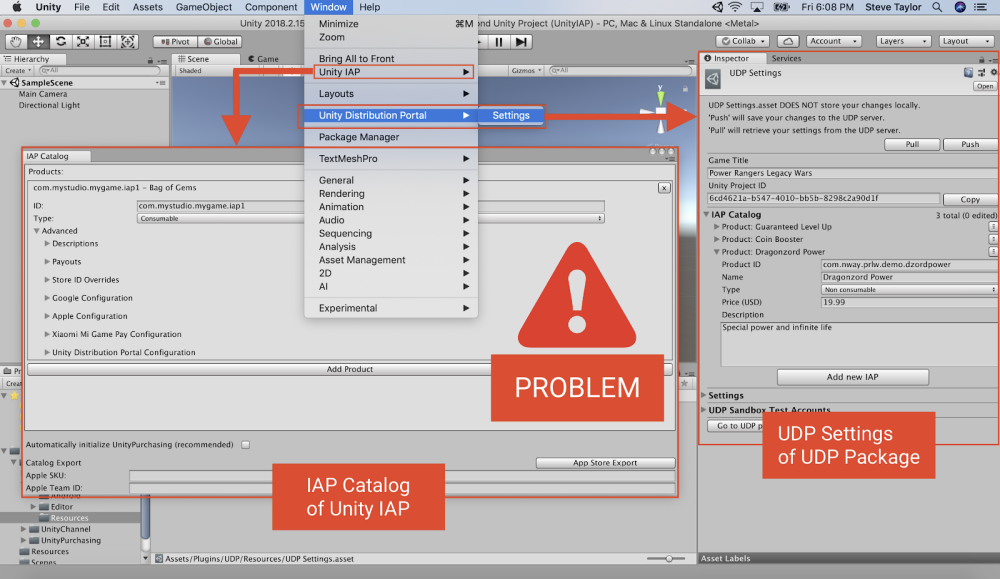Click the Hierarchy lock icon
Image resolution: width=1000 pixels, height=579 pixels.
click(151, 61)
